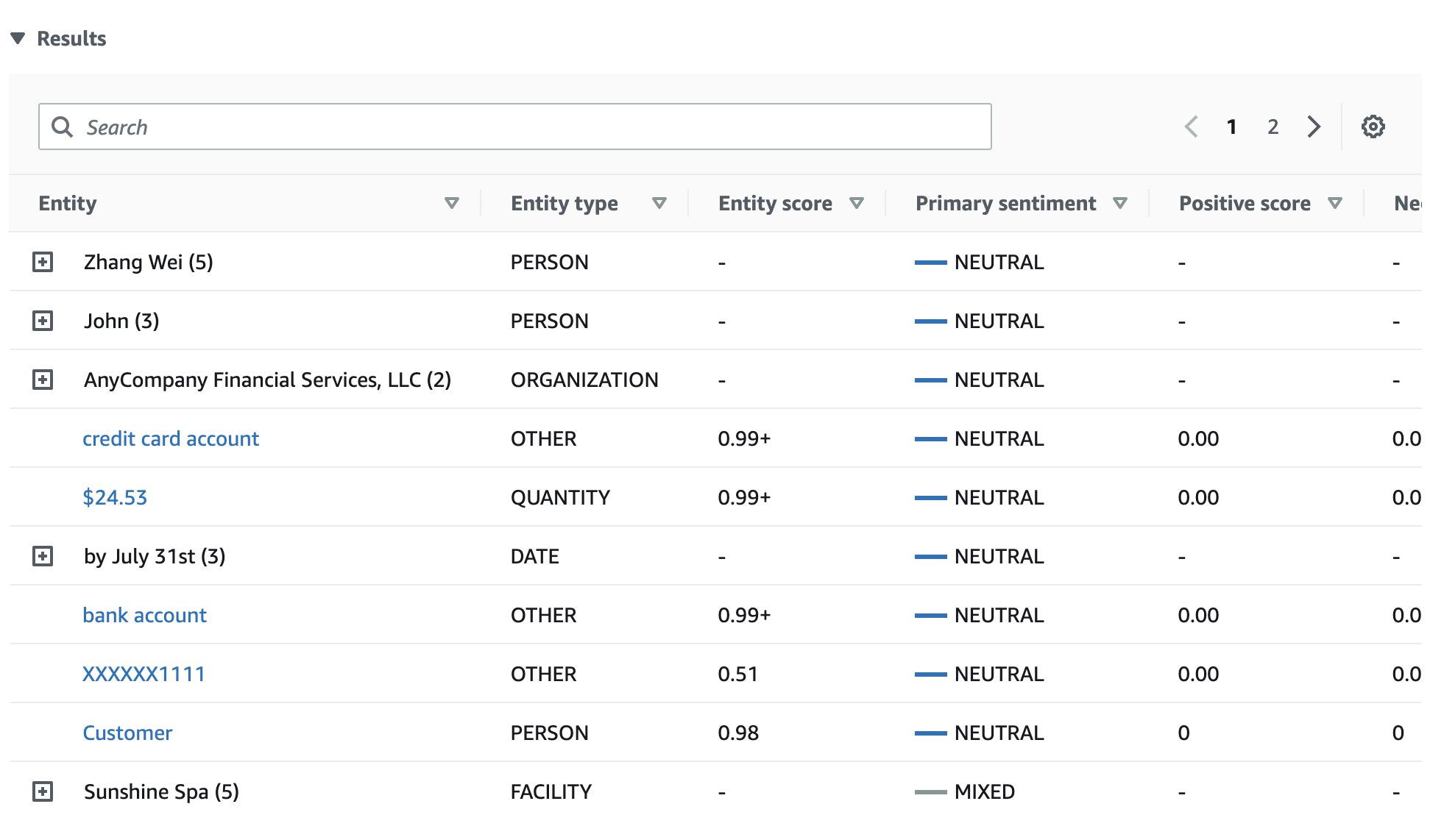Click the Entity type filter icon

click(x=659, y=203)
